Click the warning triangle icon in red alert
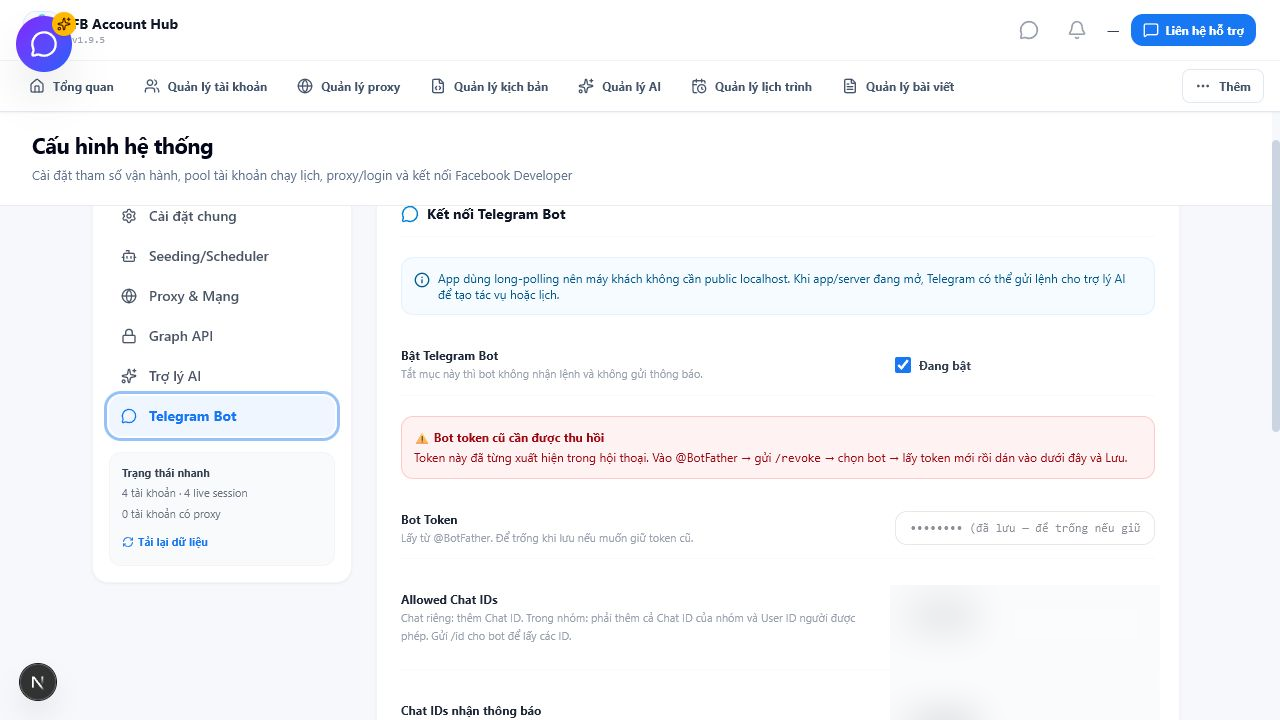Screen dimensions: 1280x720 tap(421, 438)
